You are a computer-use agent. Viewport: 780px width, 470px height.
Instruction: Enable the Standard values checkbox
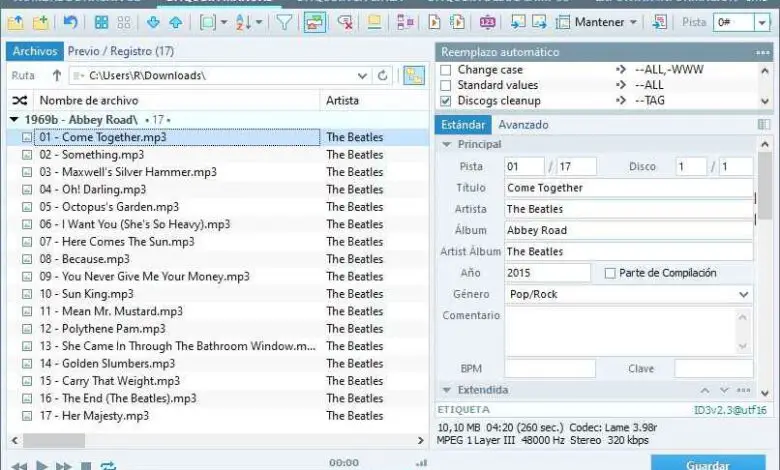(446, 86)
